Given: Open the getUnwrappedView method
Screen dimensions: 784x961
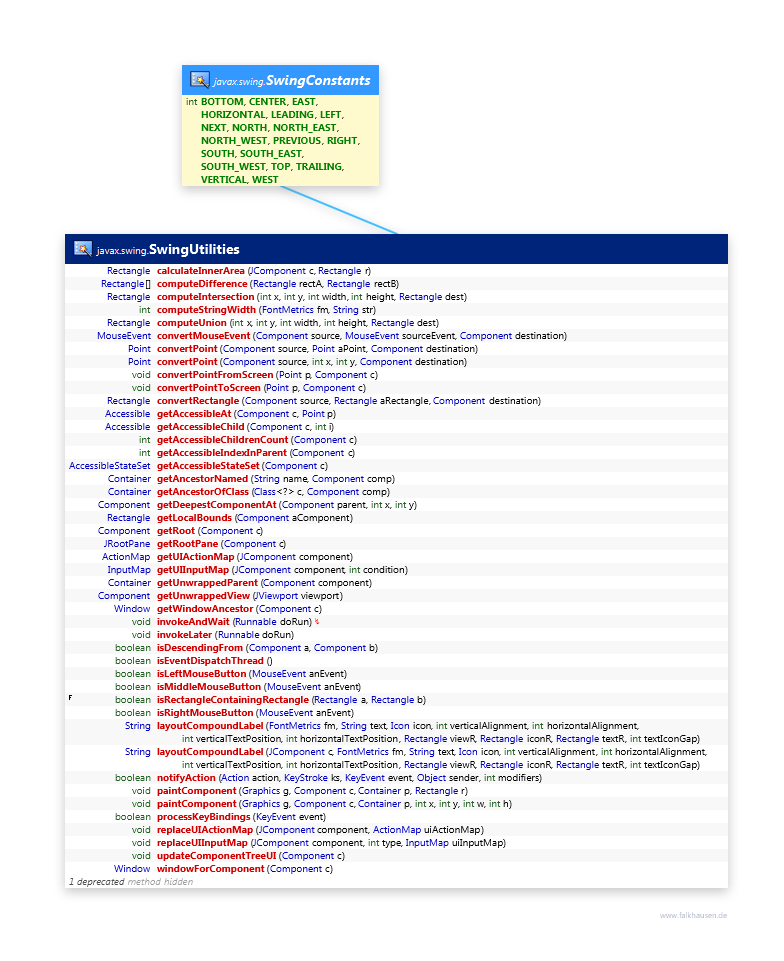Looking at the screenshot, I should (204, 596).
